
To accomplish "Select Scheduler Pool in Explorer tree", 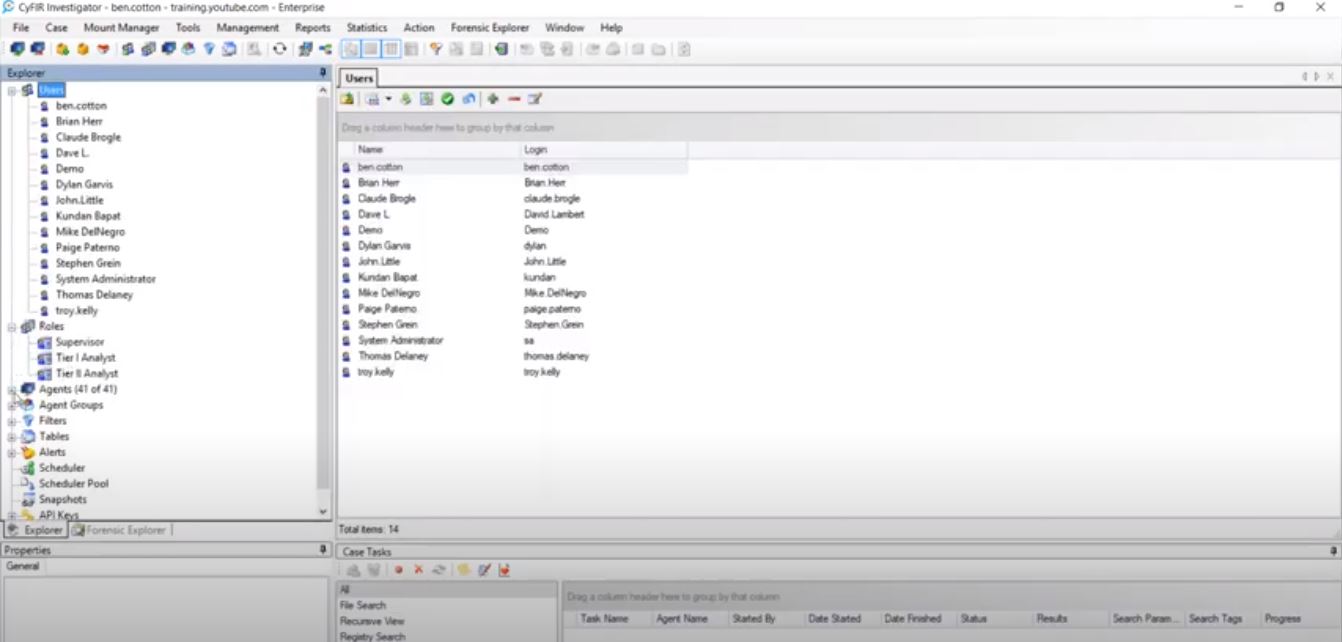I will pos(73,483).
